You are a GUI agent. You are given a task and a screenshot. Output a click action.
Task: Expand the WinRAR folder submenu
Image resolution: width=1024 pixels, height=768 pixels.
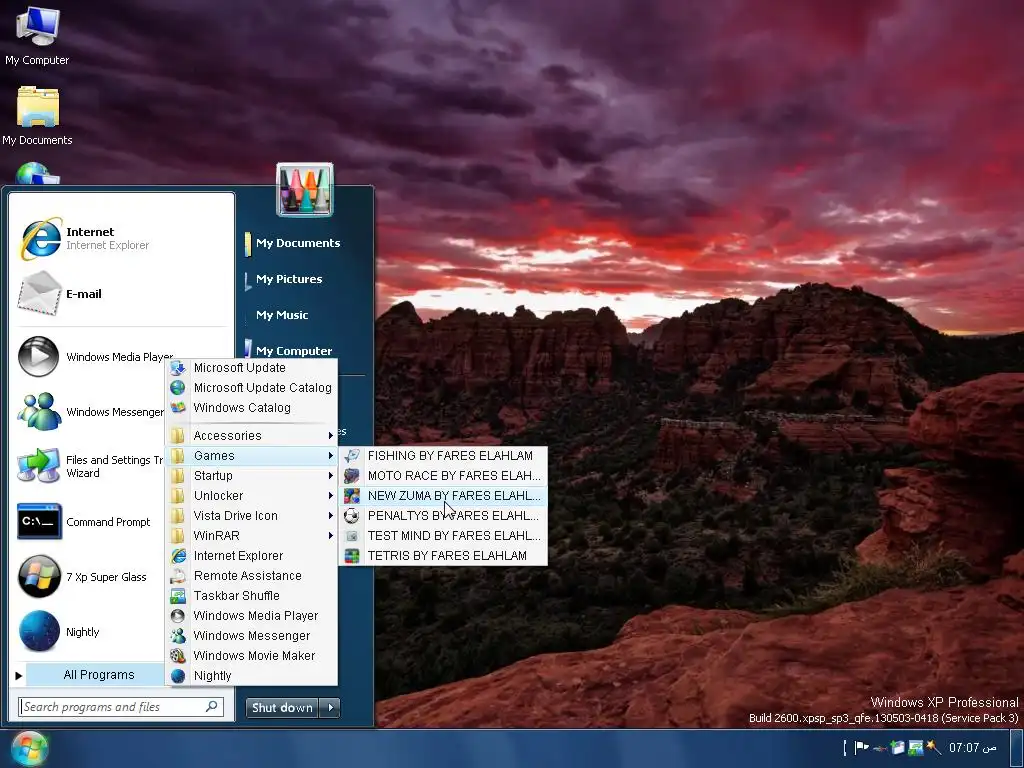click(252, 536)
